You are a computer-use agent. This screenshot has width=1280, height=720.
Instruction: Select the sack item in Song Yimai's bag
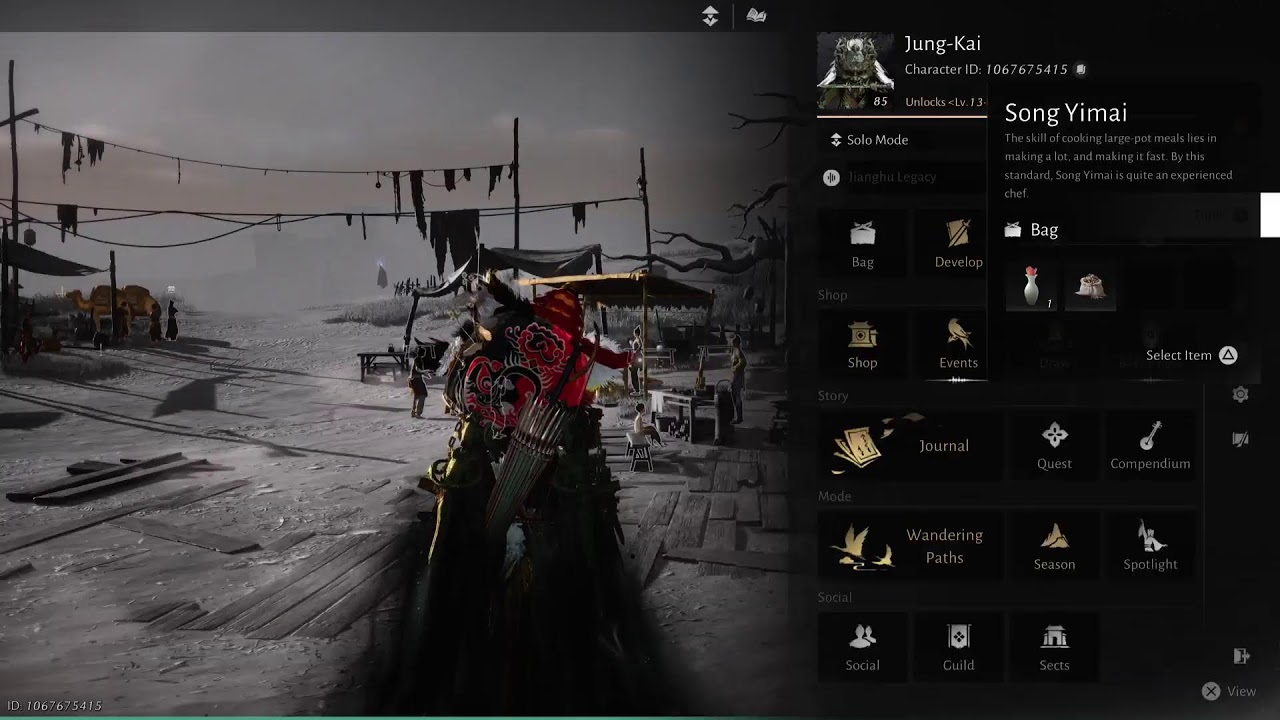(x=1090, y=287)
